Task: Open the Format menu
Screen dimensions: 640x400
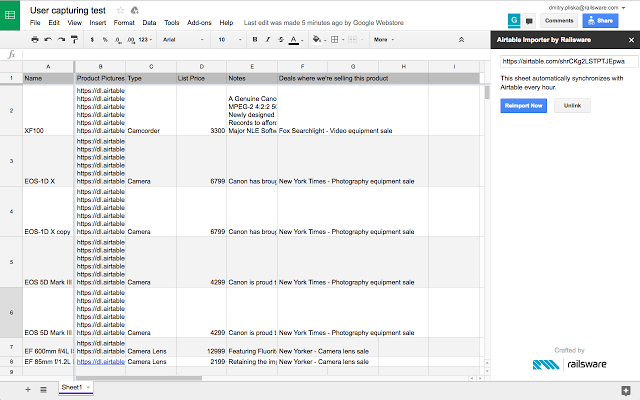Action: (124, 23)
